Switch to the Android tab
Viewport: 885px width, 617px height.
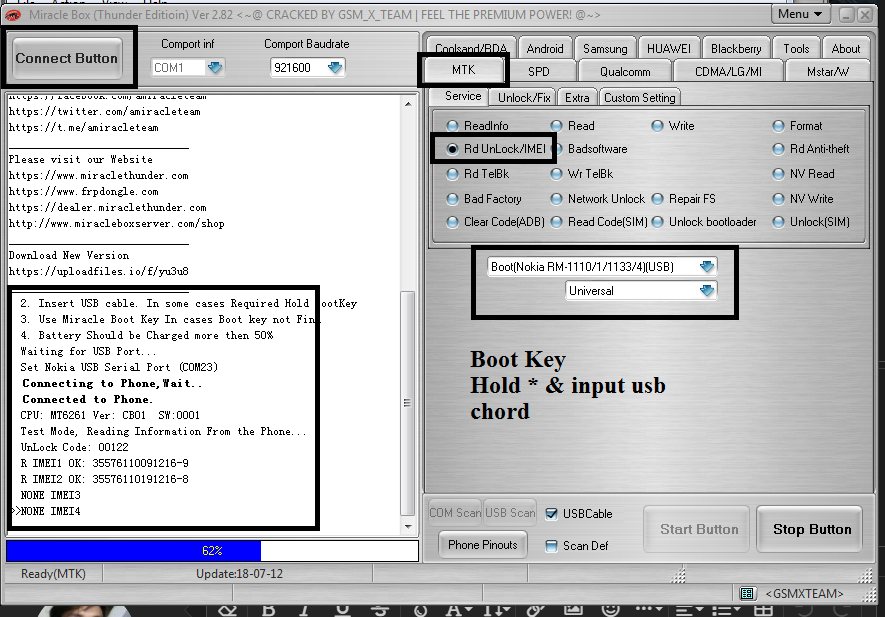click(545, 49)
